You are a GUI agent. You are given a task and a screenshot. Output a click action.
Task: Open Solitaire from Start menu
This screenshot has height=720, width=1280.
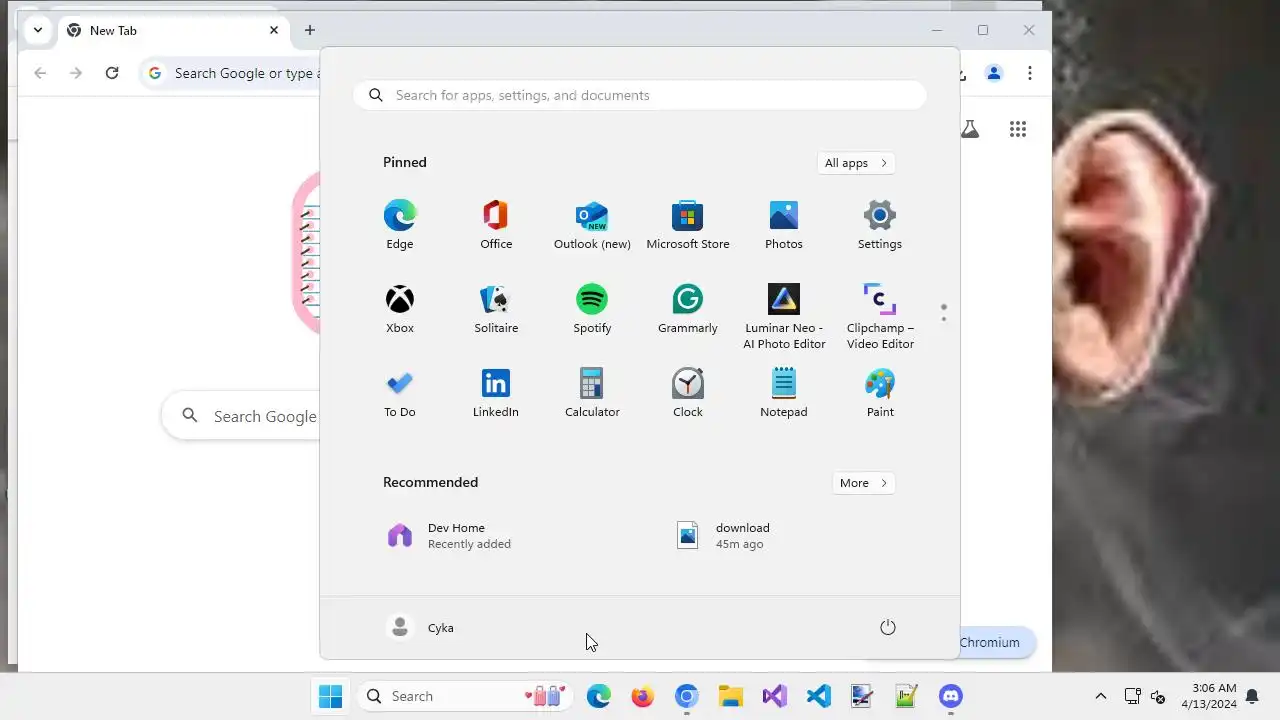[x=496, y=309]
